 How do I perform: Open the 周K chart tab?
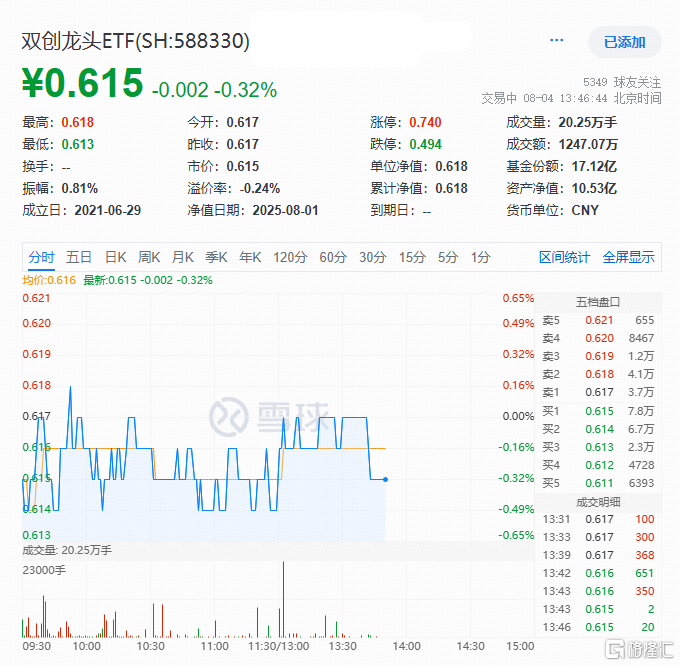point(149,257)
